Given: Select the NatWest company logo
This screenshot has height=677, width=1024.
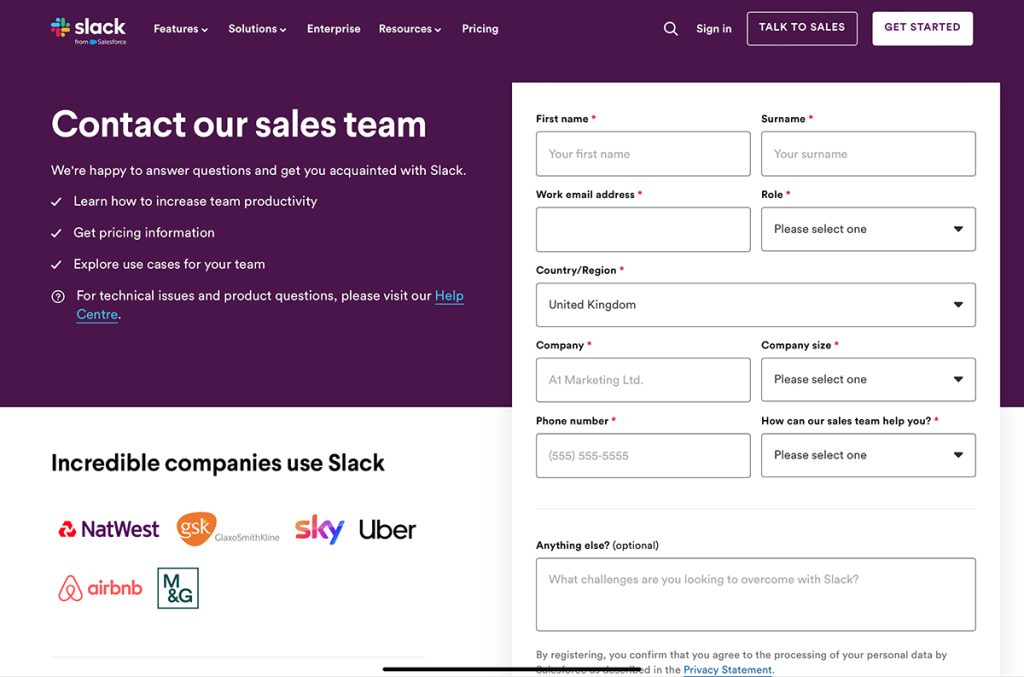Looking at the screenshot, I should [108, 529].
